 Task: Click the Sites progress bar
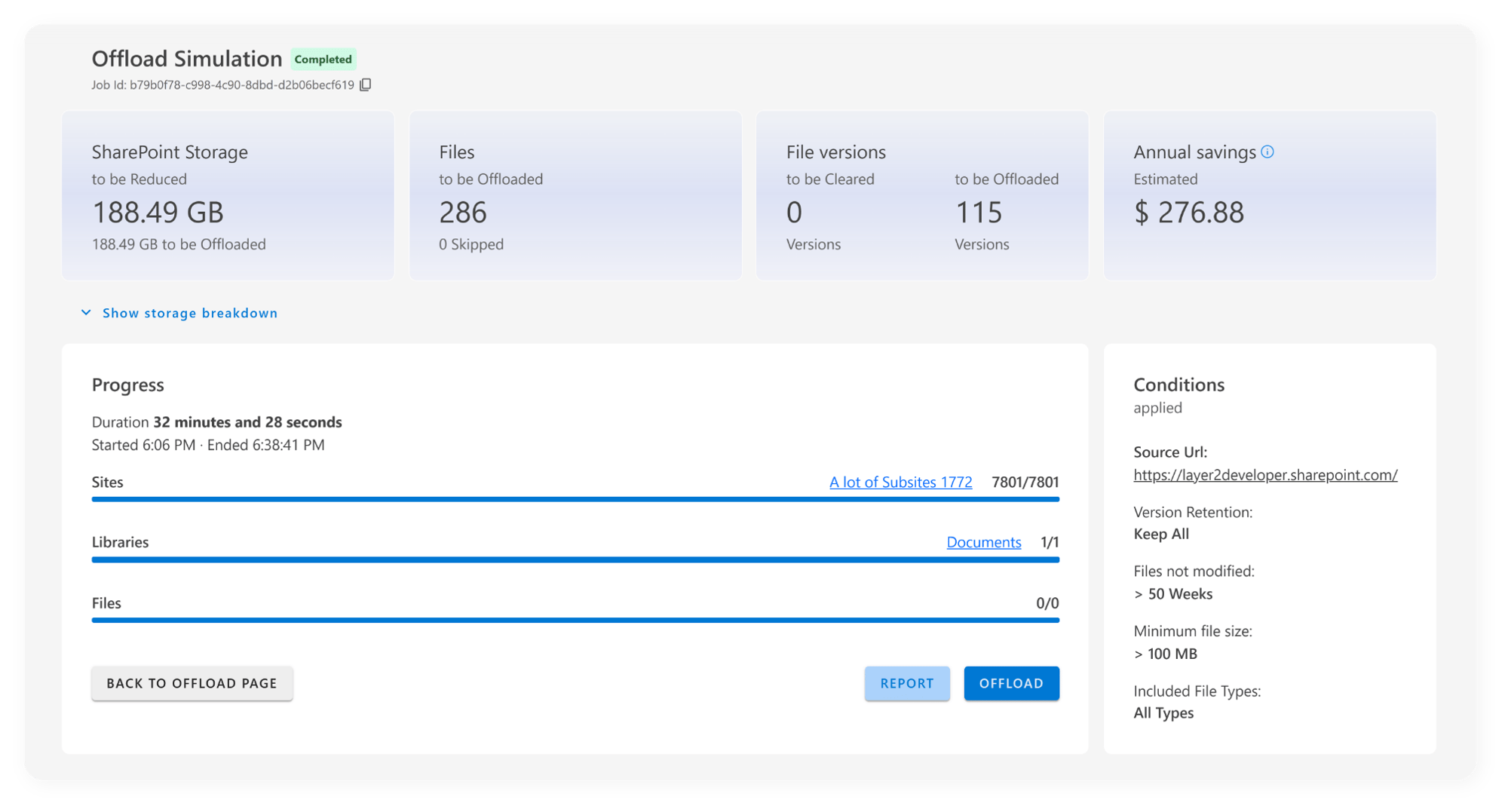(575, 499)
